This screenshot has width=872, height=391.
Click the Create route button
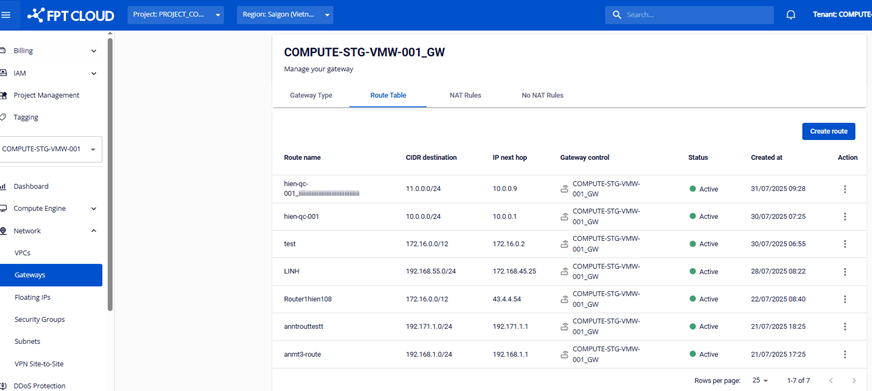click(x=828, y=131)
